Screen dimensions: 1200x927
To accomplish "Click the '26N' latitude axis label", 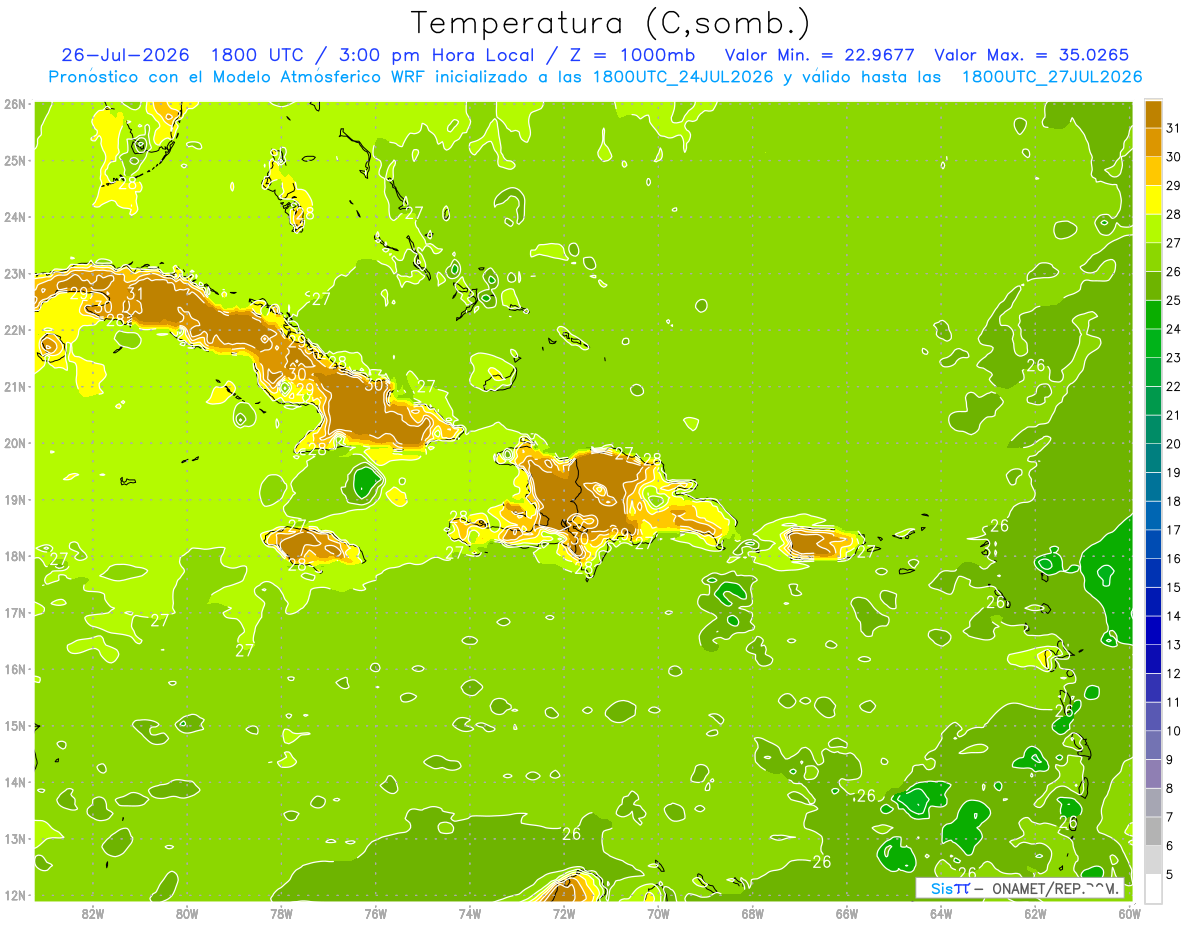I will click(x=15, y=104).
